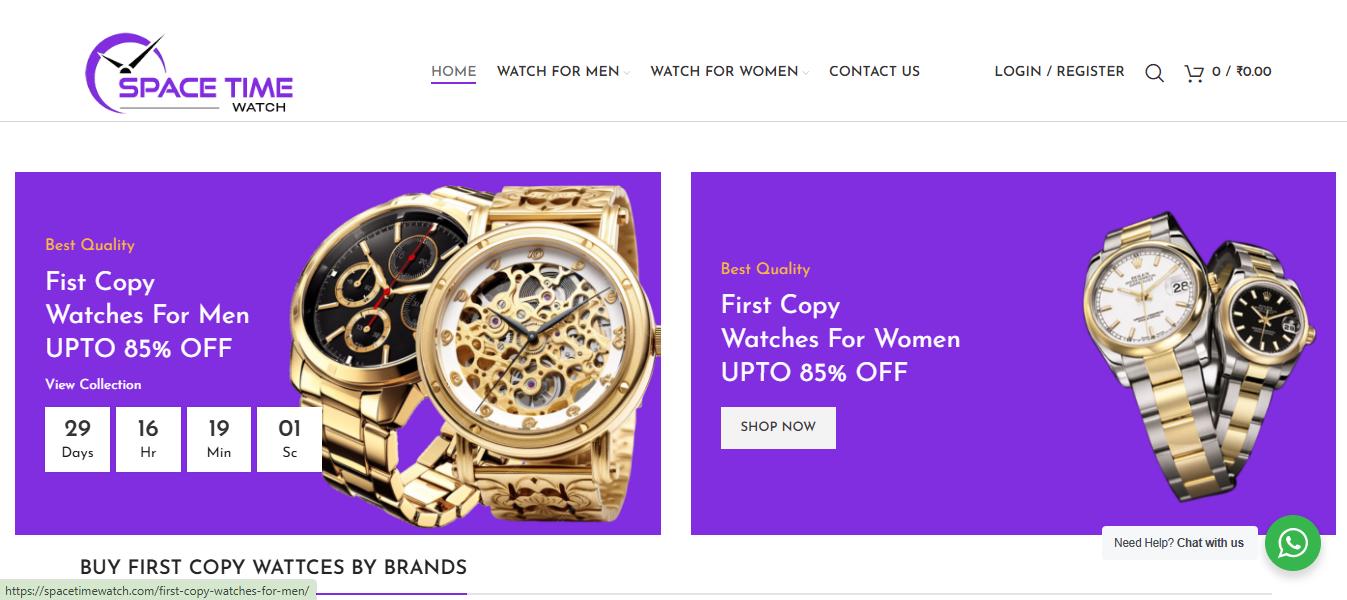Open the Contact Us menu item

874,71
